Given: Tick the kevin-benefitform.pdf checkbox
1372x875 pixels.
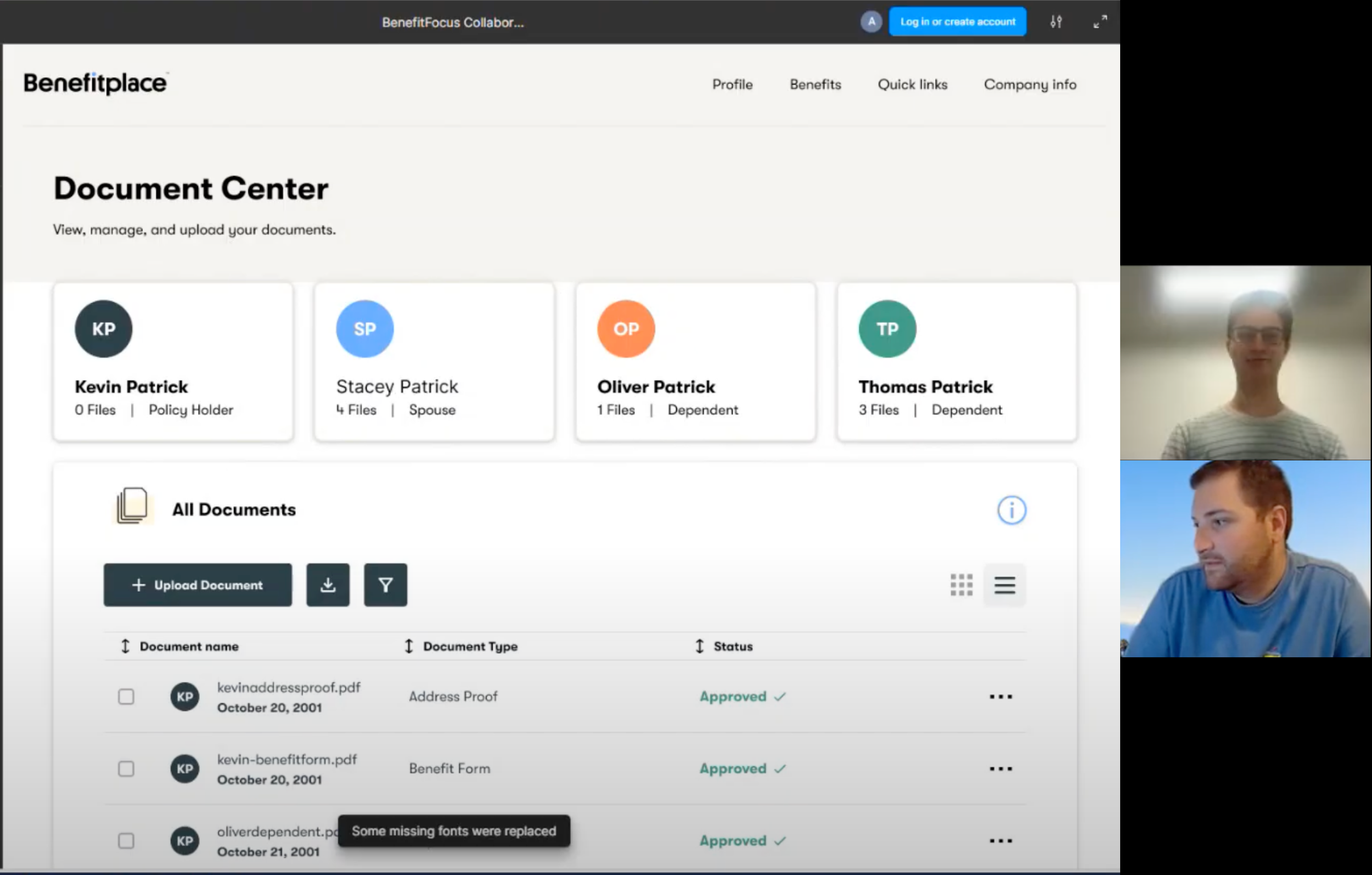Looking at the screenshot, I should coord(126,769).
